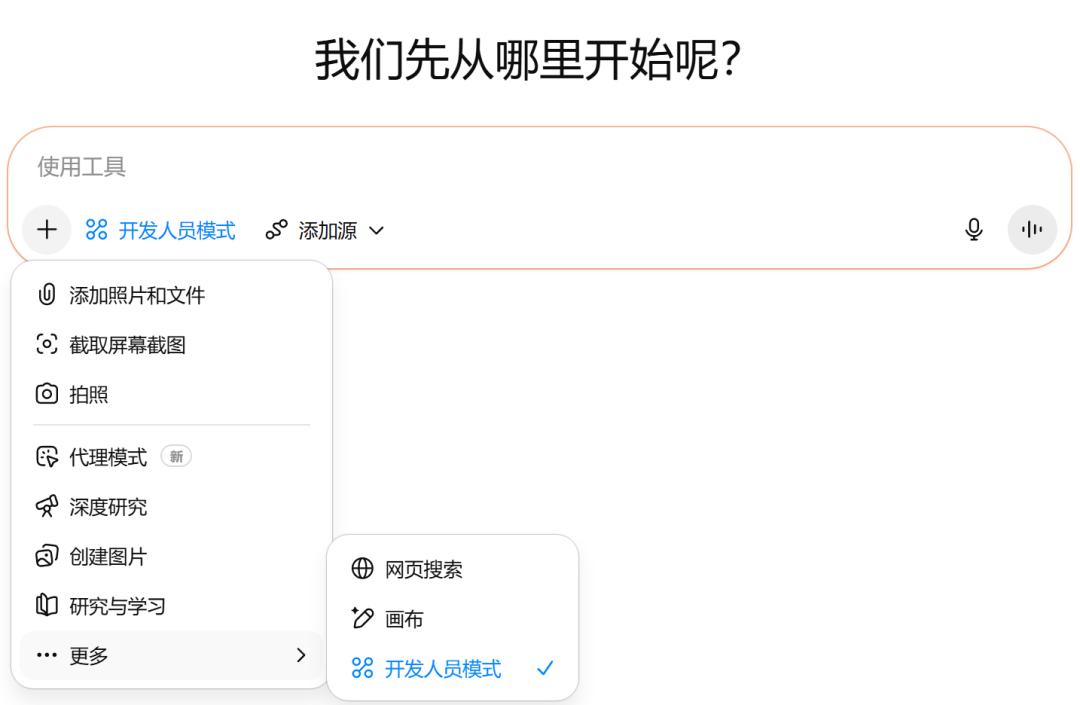Click the telescope icon for 深度研究
Viewport: 1080px width, 705px height.
click(x=47, y=507)
